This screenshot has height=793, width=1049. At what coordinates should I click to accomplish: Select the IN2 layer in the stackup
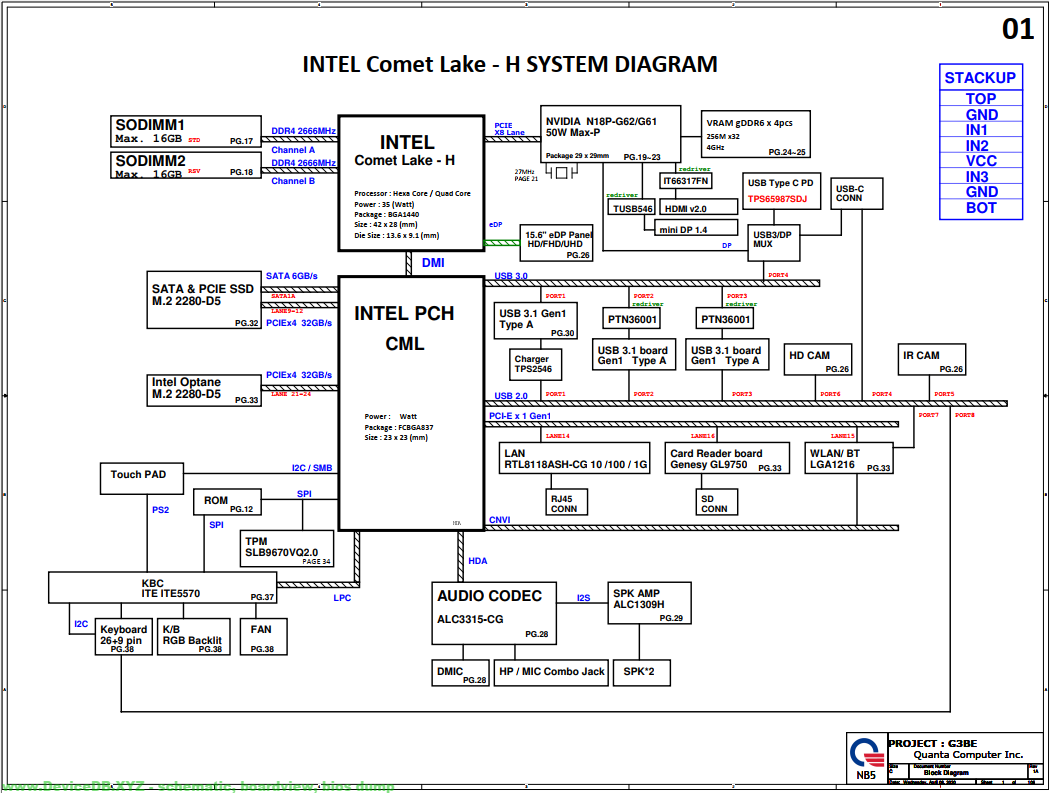coord(981,145)
